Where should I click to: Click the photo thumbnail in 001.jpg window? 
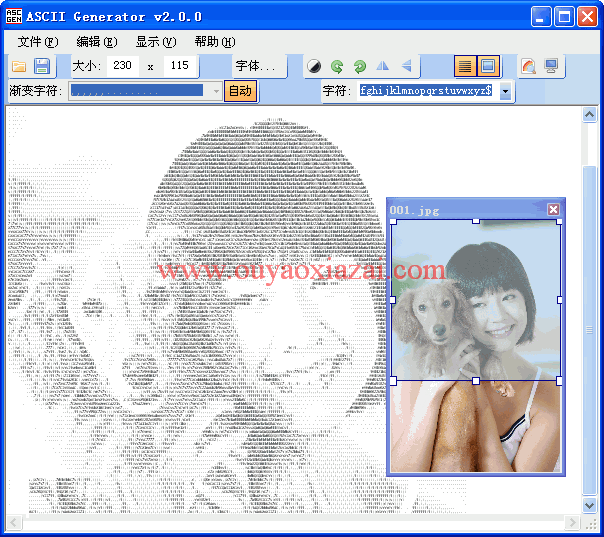[x=476, y=346]
